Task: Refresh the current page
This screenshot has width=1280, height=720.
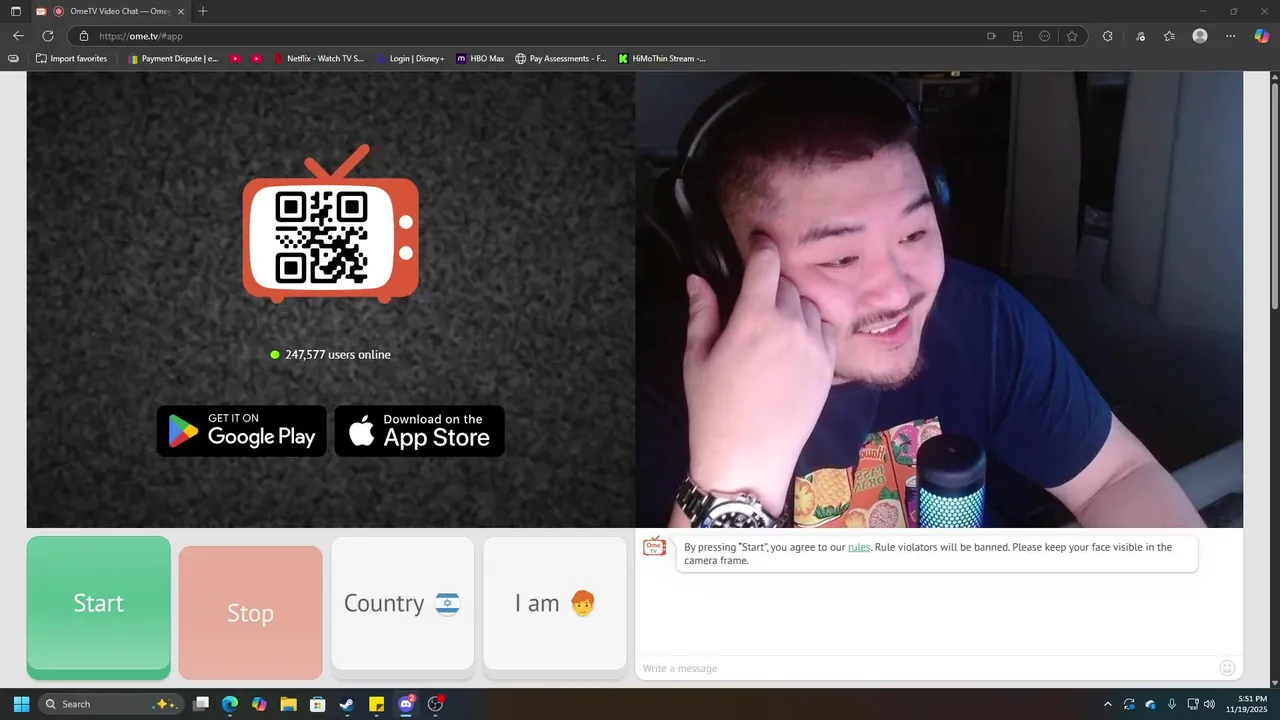Action: coord(47,36)
